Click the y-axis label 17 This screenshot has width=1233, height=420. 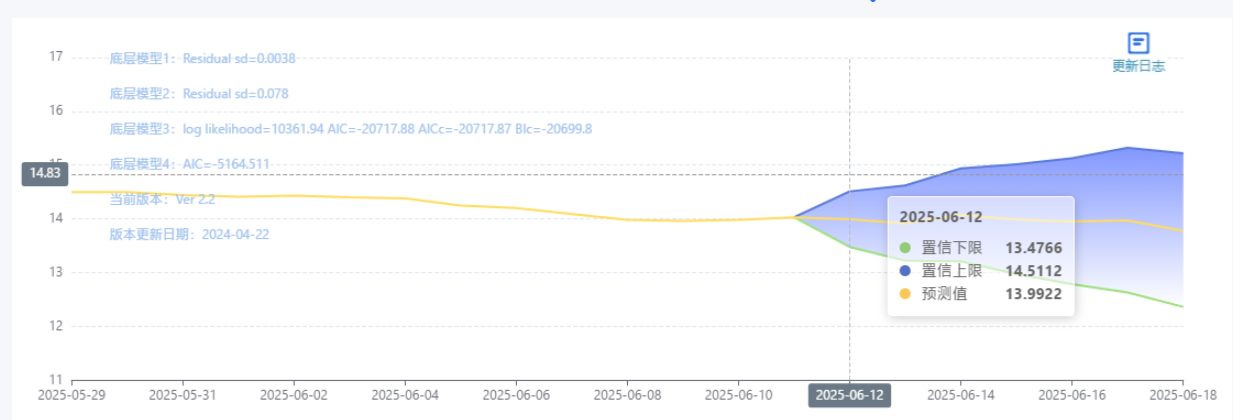point(56,57)
